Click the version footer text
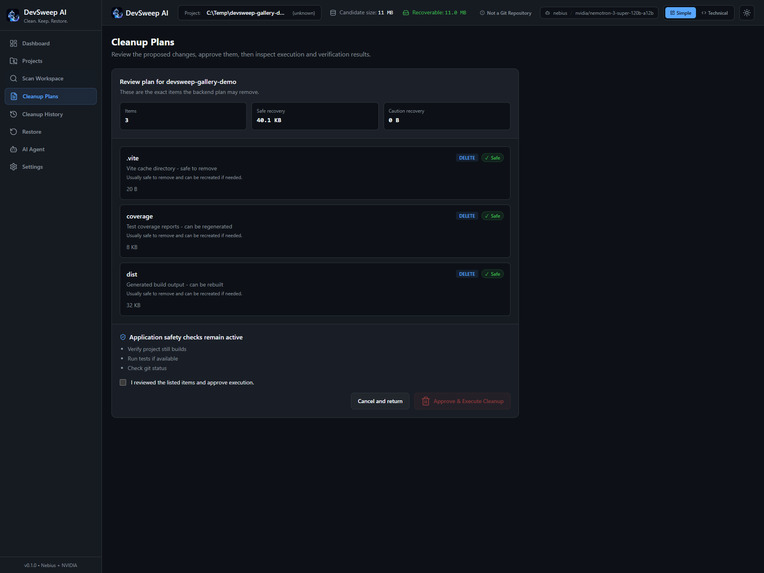The image size is (764, 573). [51, 565]
